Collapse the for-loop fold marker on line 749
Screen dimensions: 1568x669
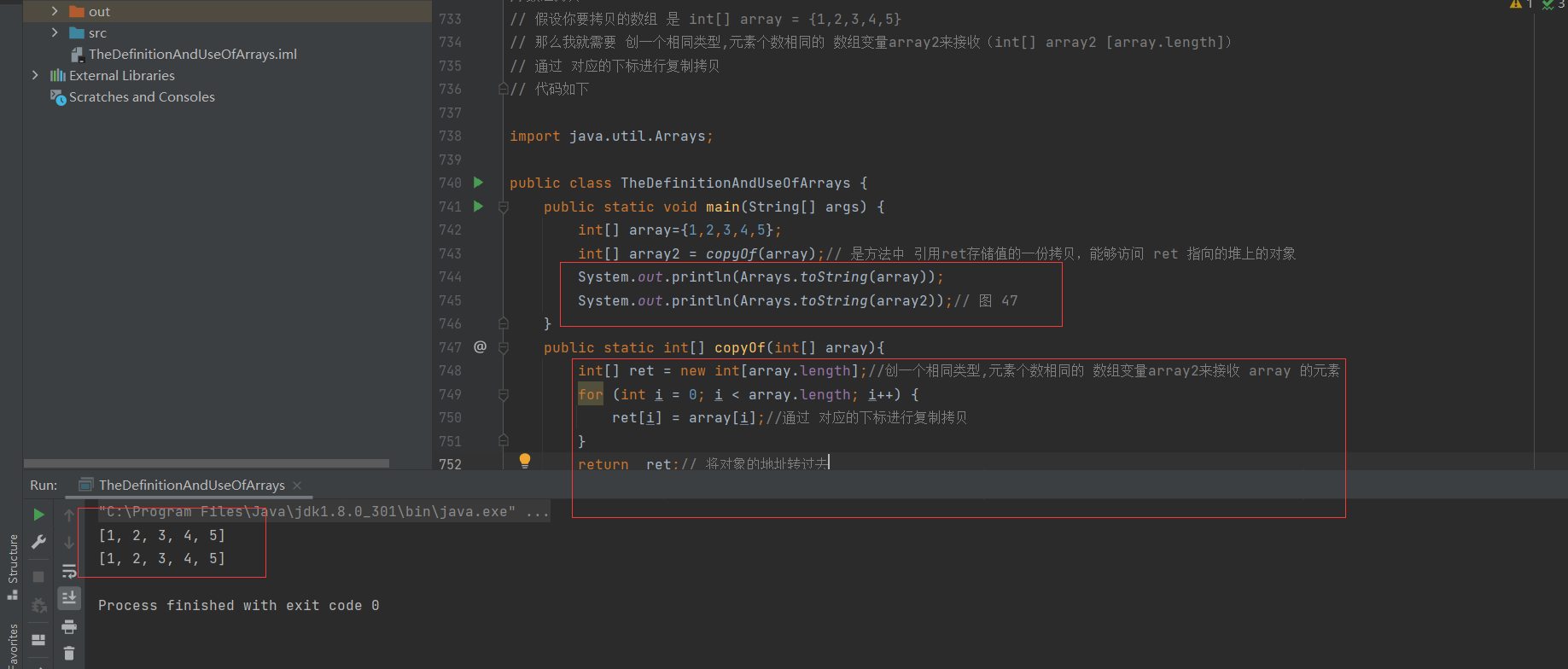click(x=504, y=394)
